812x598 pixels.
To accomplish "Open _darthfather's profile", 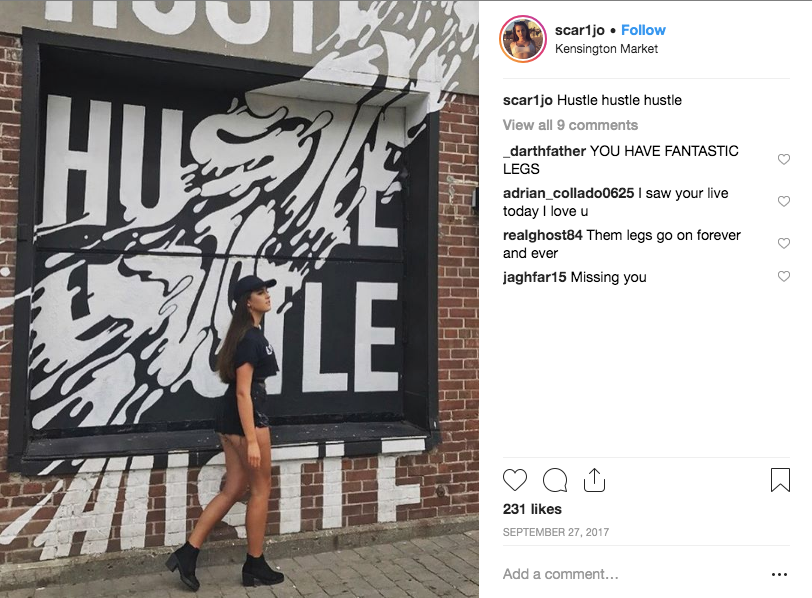I will coord(544,151).
